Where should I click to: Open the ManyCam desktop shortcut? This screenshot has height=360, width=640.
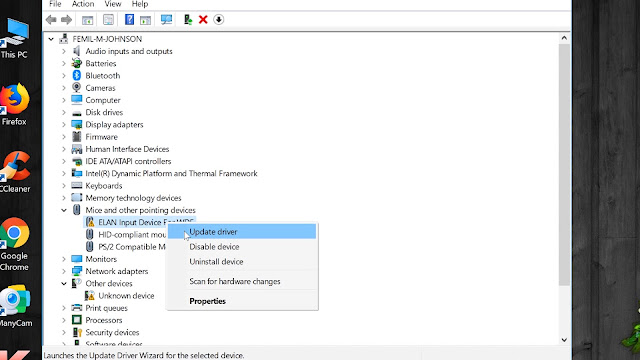tap(16, 307)
